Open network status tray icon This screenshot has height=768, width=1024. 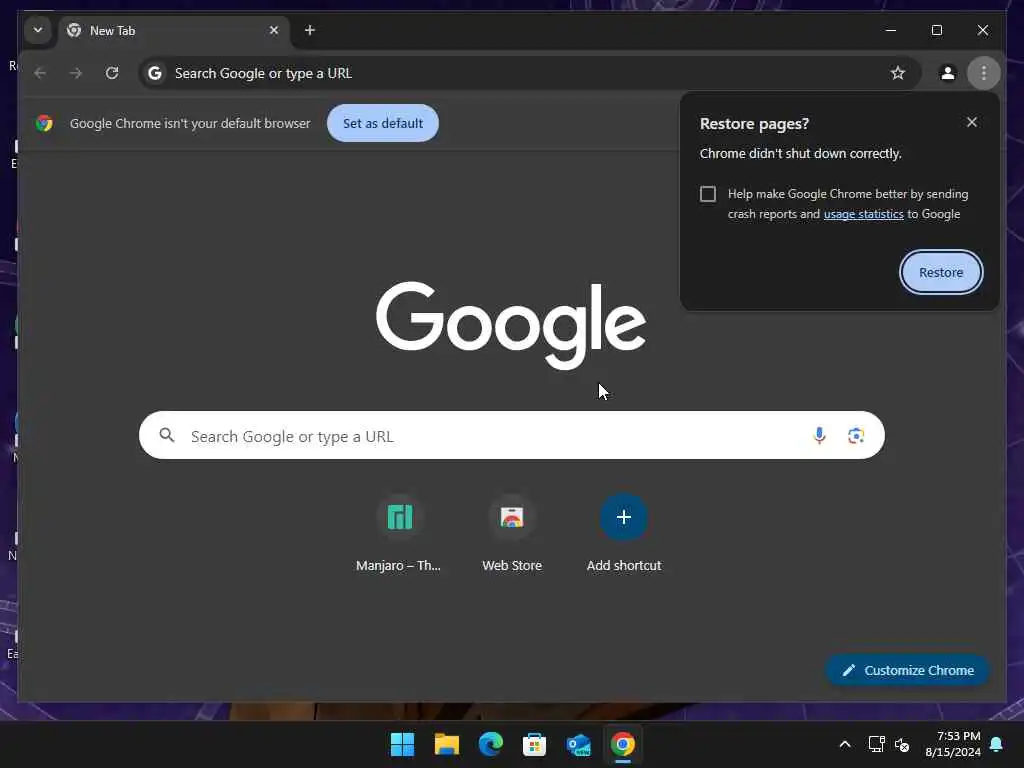point(876,744)
